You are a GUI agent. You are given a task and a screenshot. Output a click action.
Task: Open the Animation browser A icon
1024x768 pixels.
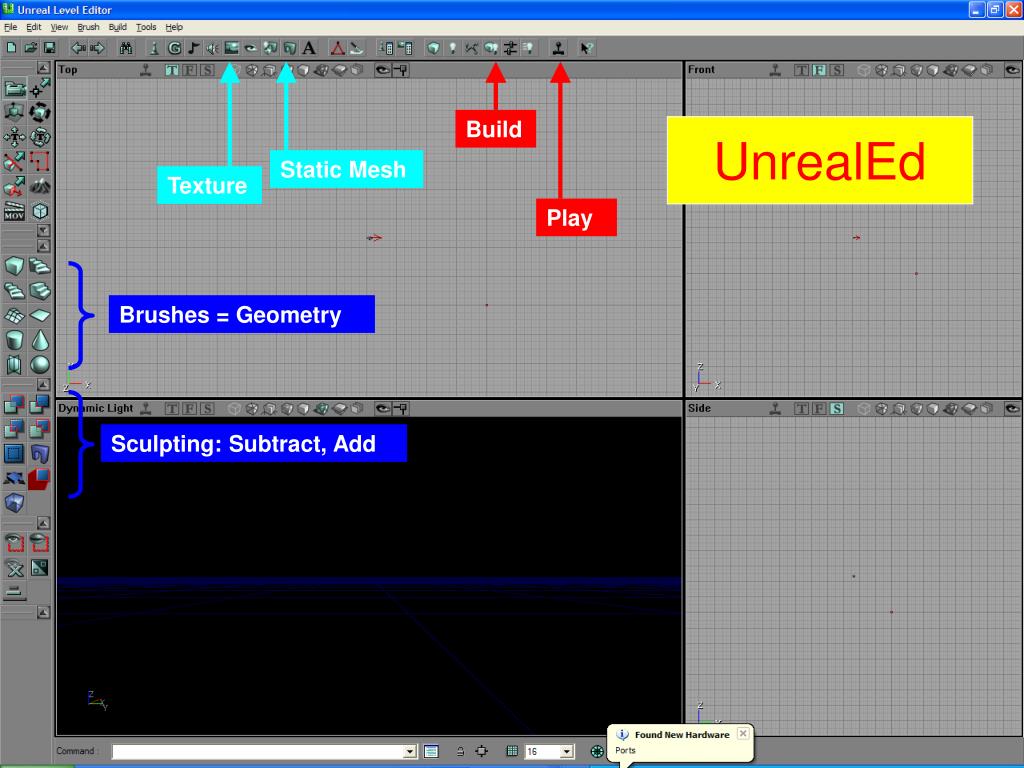(x=309, y=48)
